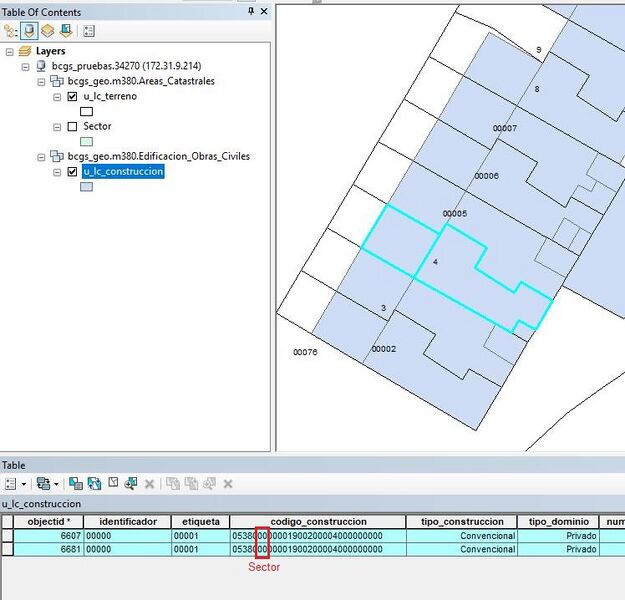Screen dimensions: 625x600
Task: Collapse the Edificacion_Obras_Civiles dataset node
Action: (x=41, y=157)
